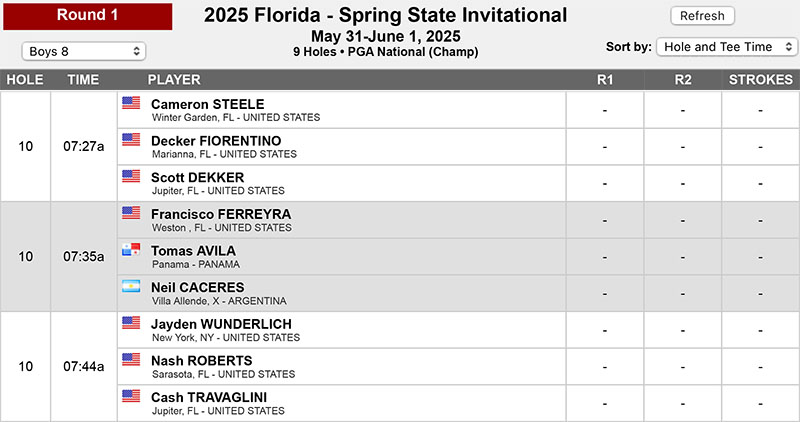The image size is (800, 422).
Task: Select the 07:35a tee time cell
Action: click(x=84, y=257)
